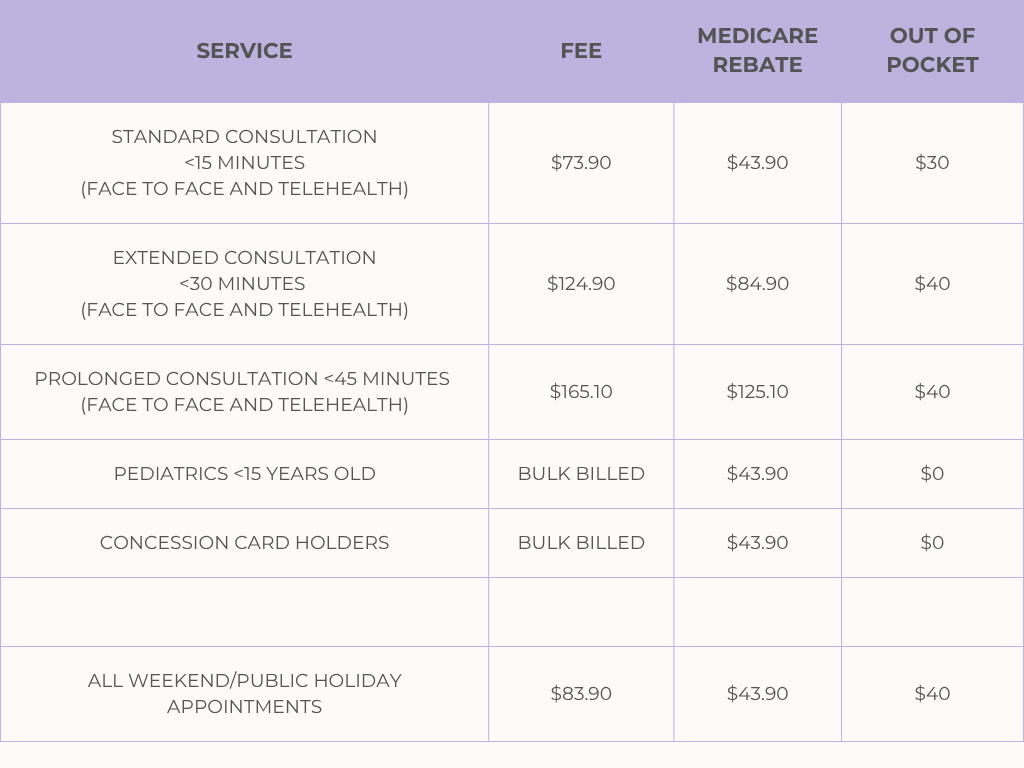Select the $40 weekend out of pocket cell

pyautogui.click(x=932, y=694)
